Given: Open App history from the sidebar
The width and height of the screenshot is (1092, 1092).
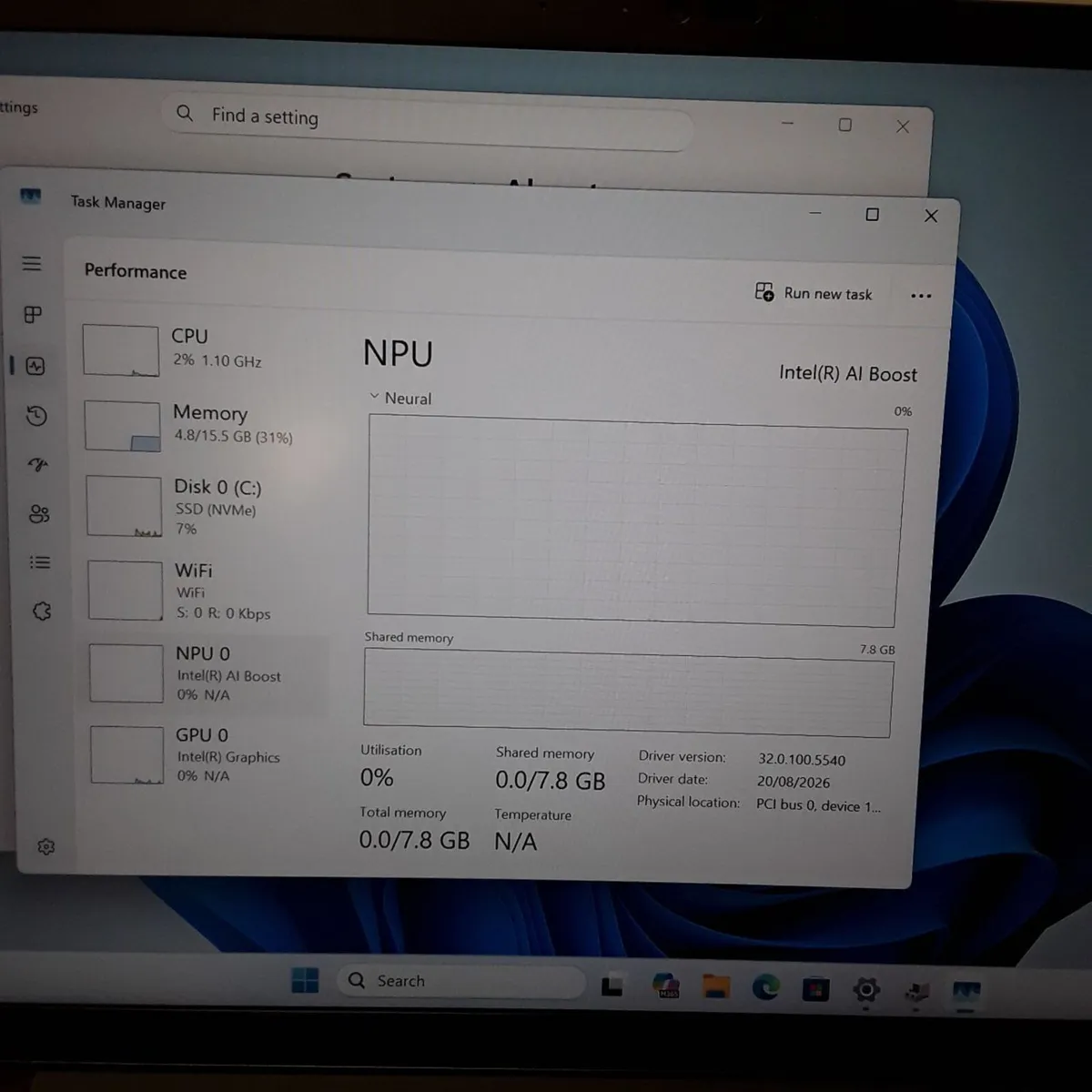Looking at the screenshot, I should point(36,416).
